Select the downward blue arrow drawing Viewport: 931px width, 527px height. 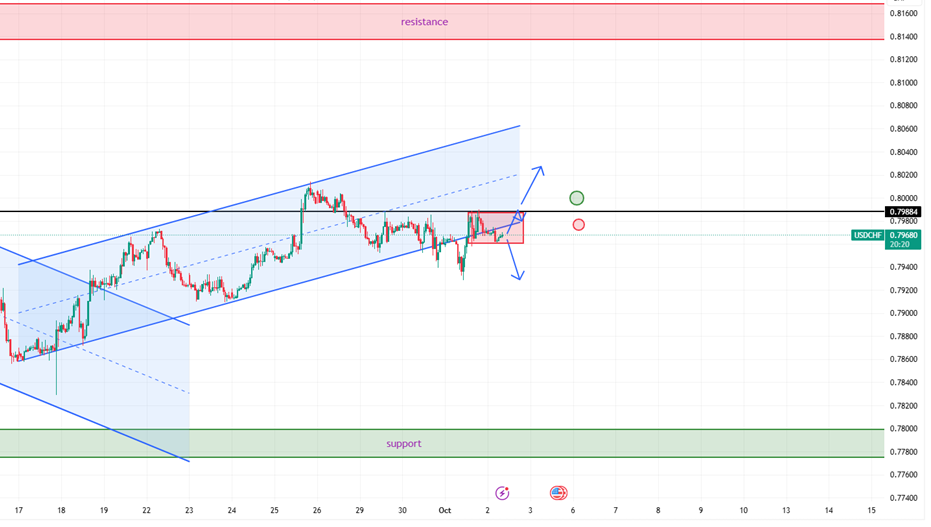[515, 263]
